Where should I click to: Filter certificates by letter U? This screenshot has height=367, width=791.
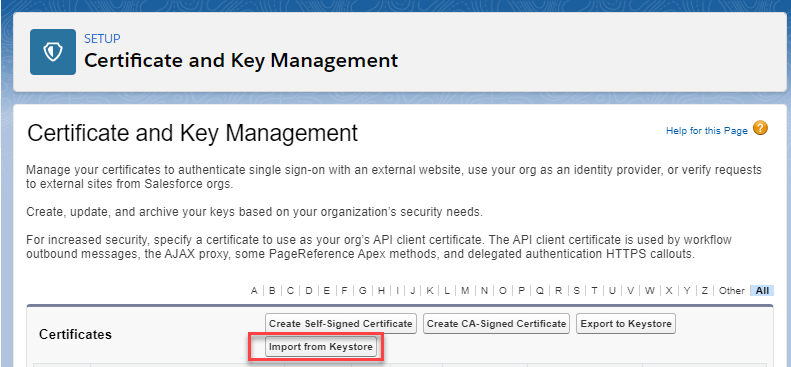612,291
